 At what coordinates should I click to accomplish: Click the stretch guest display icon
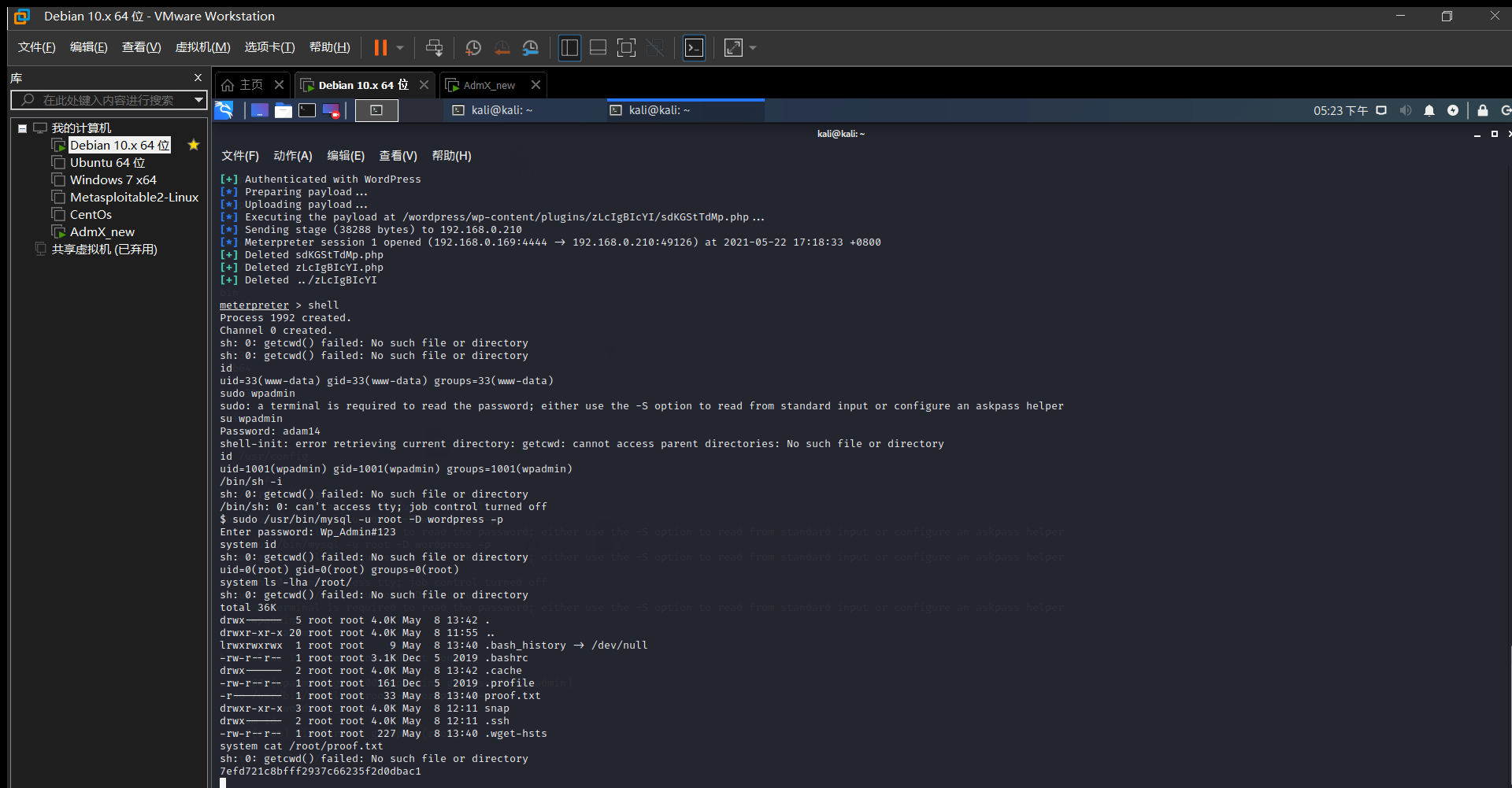733,48
